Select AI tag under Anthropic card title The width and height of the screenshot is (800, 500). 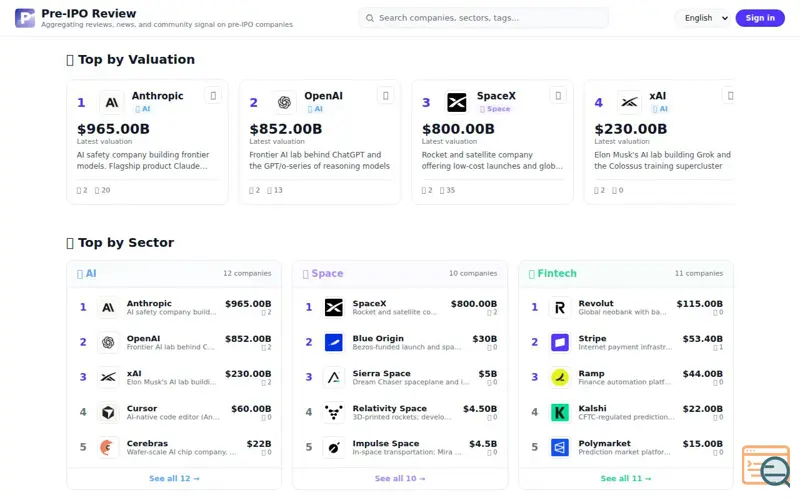[x=143, y=109]
